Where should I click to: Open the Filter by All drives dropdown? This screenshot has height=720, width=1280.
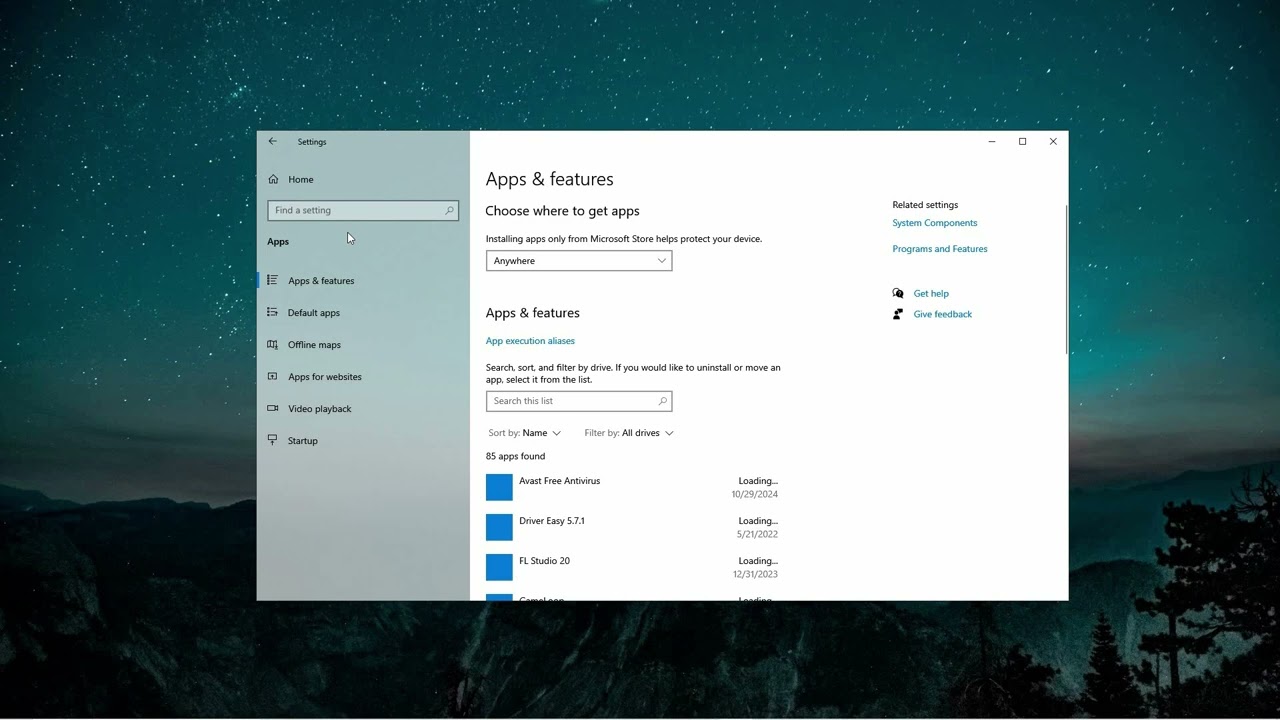pyautogui.click(x=629, y=433)
